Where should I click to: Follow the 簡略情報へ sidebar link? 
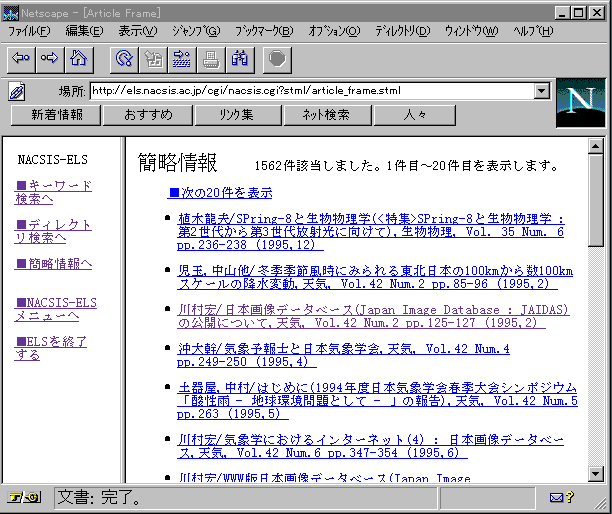[53, 264]
